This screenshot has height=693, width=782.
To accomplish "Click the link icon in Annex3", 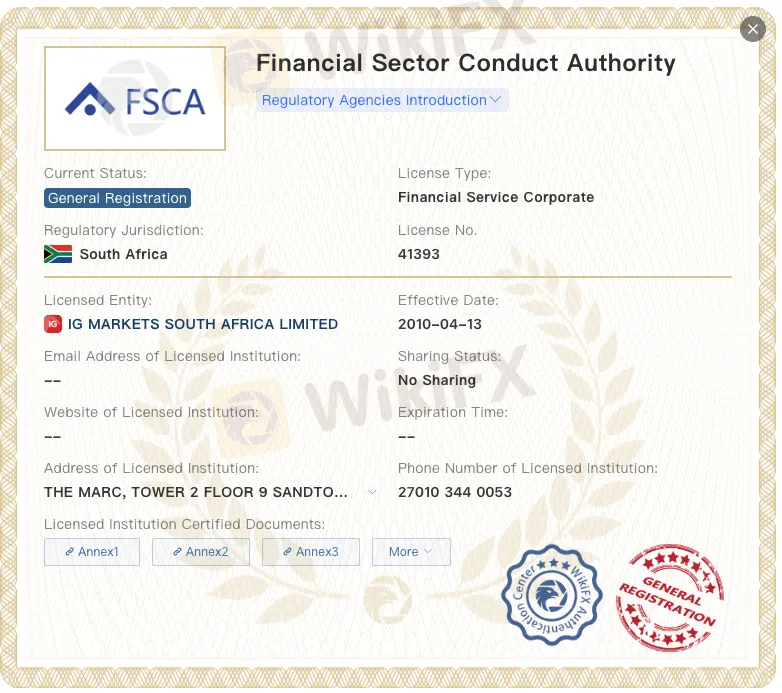I will click(287, 552).
